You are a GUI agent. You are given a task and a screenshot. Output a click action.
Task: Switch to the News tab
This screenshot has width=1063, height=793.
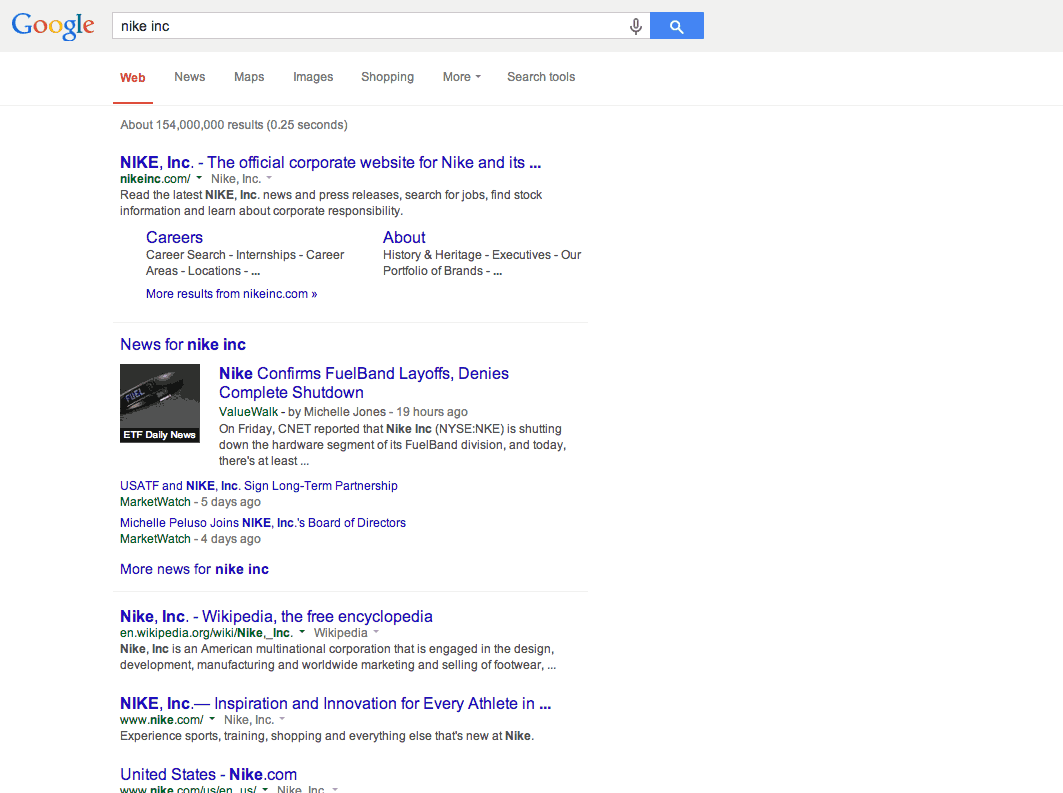point(190,77)
